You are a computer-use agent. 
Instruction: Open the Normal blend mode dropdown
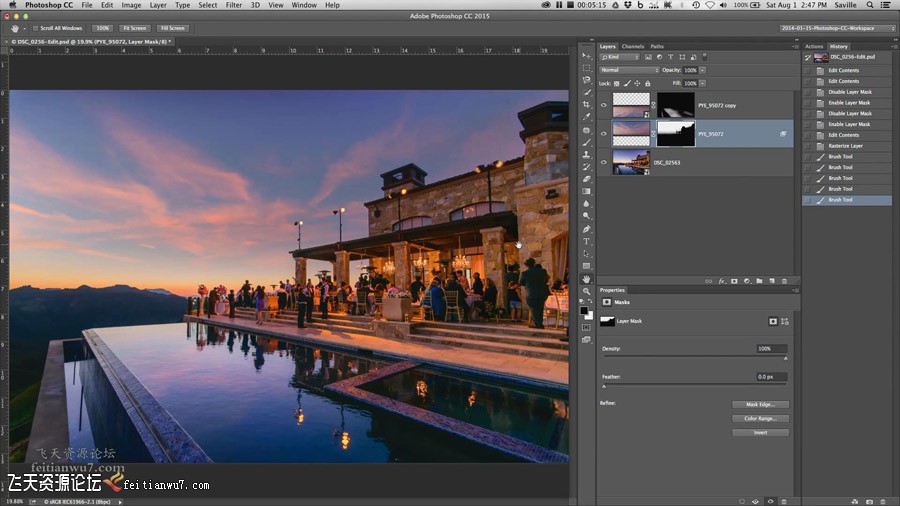(629, 70)
